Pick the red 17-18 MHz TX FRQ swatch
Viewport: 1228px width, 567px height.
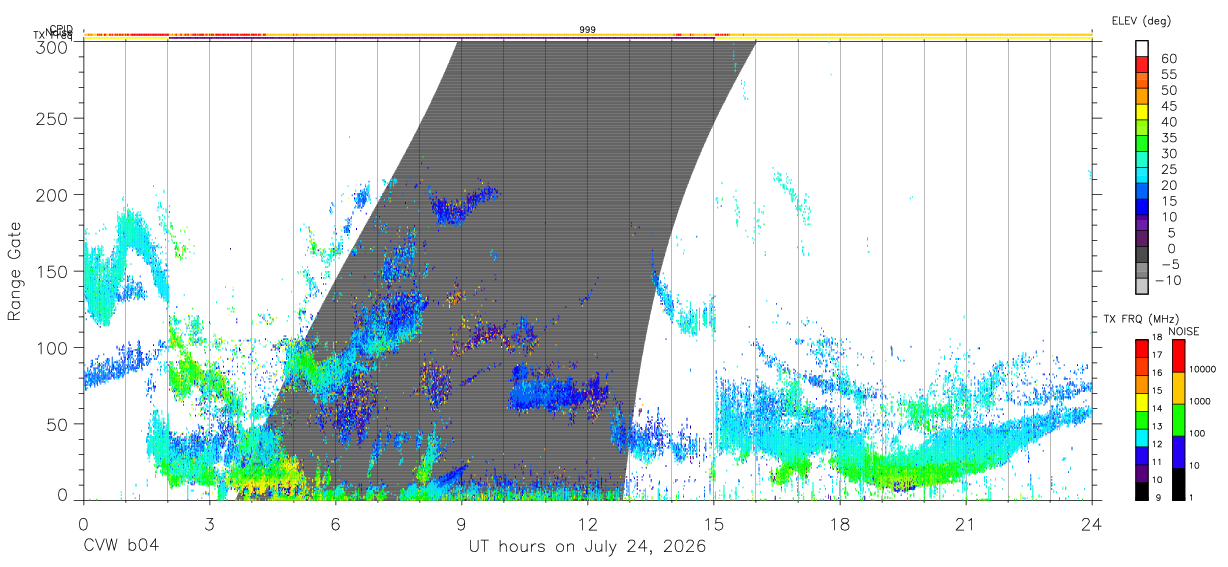tap(1143, 349)
